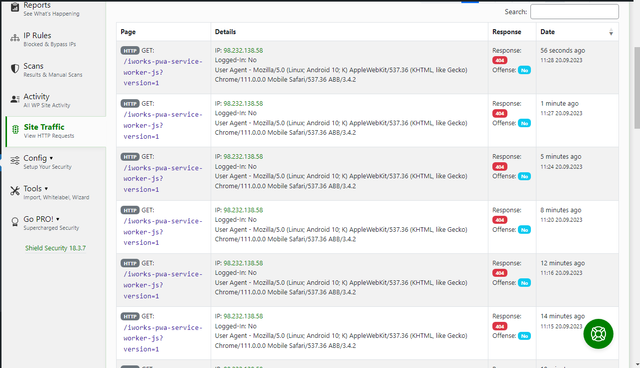Expand the Tools menu arrow
The image size is (640, 368).
tap(46, 188)
